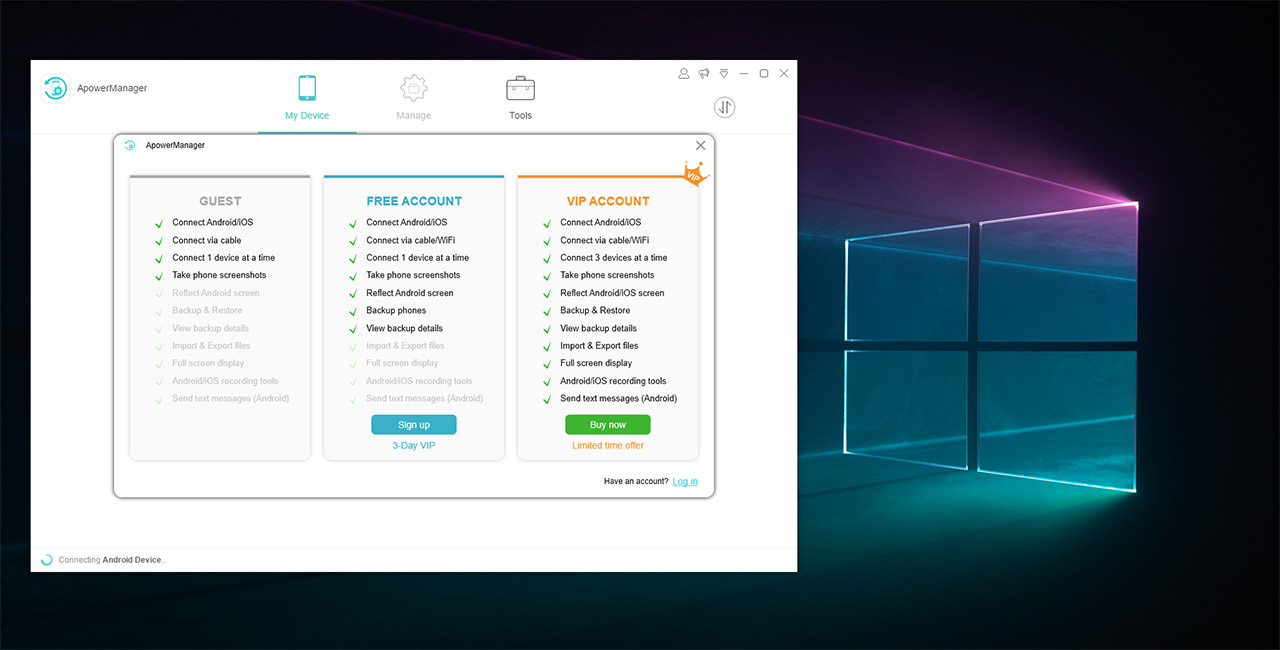
Task: Close the ApowerManager main window
Action: tap(784, 73)
